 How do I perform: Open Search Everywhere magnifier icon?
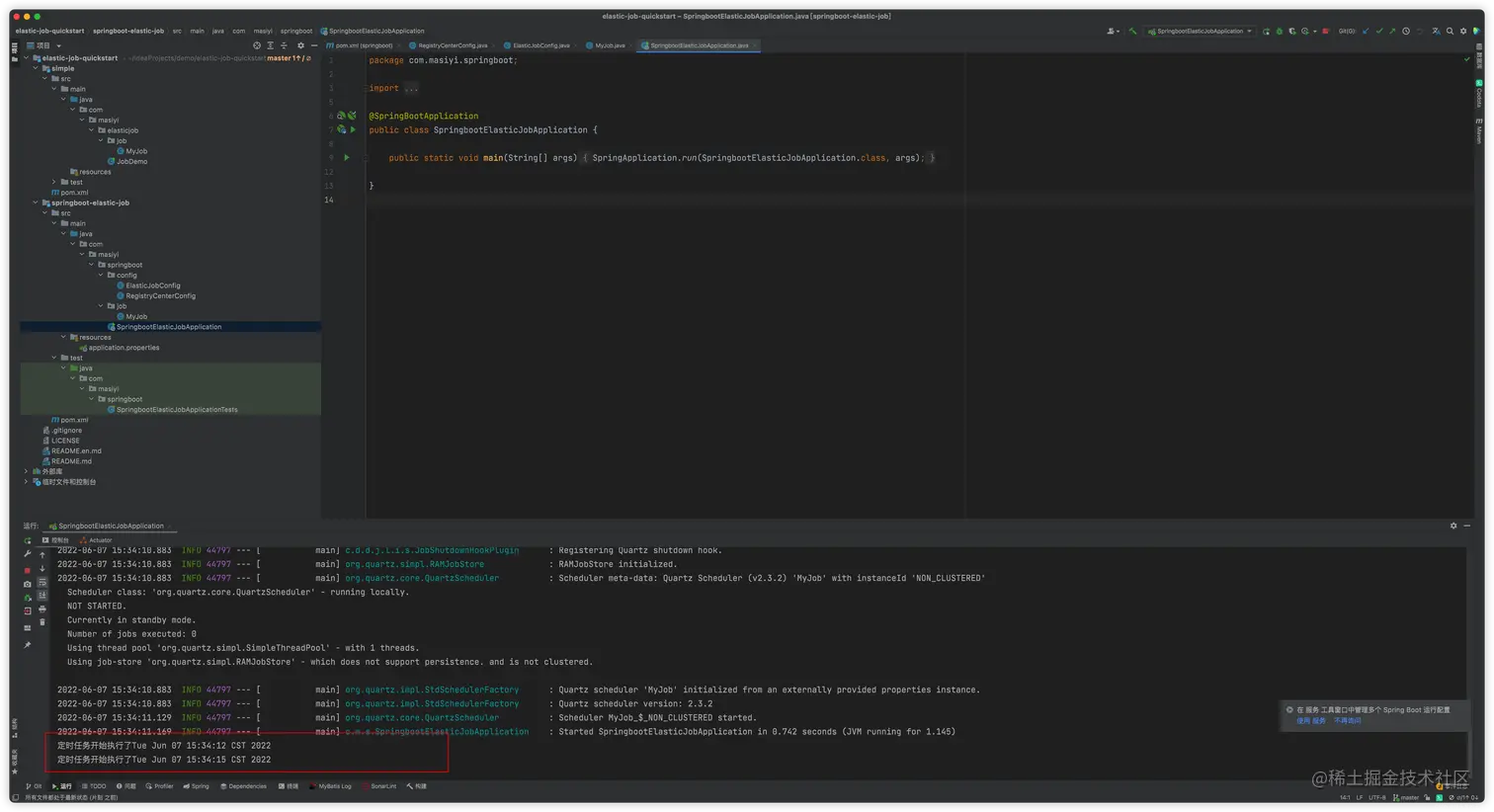(x=1450, y=31)
